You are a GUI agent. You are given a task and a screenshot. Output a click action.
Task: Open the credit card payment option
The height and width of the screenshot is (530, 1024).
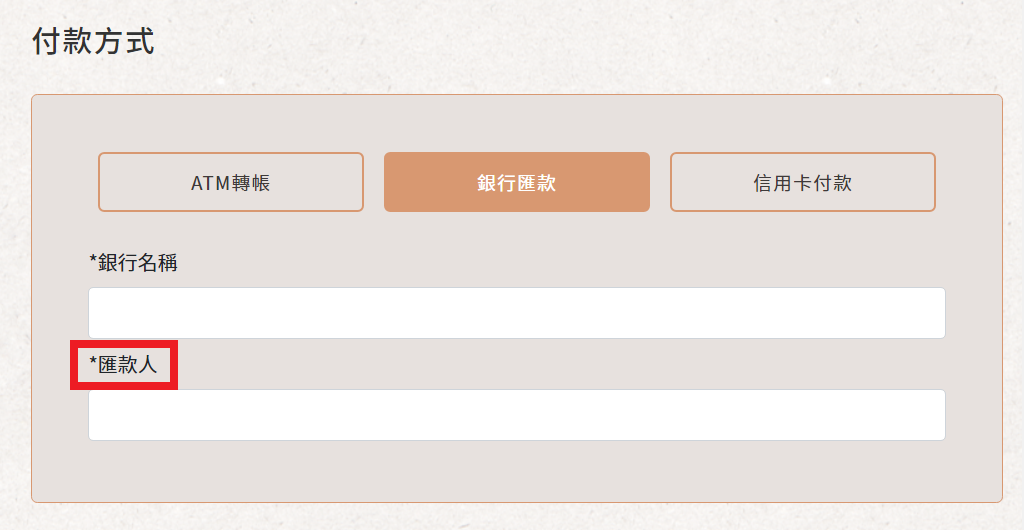pyautogui.click(x=803, y=182)
